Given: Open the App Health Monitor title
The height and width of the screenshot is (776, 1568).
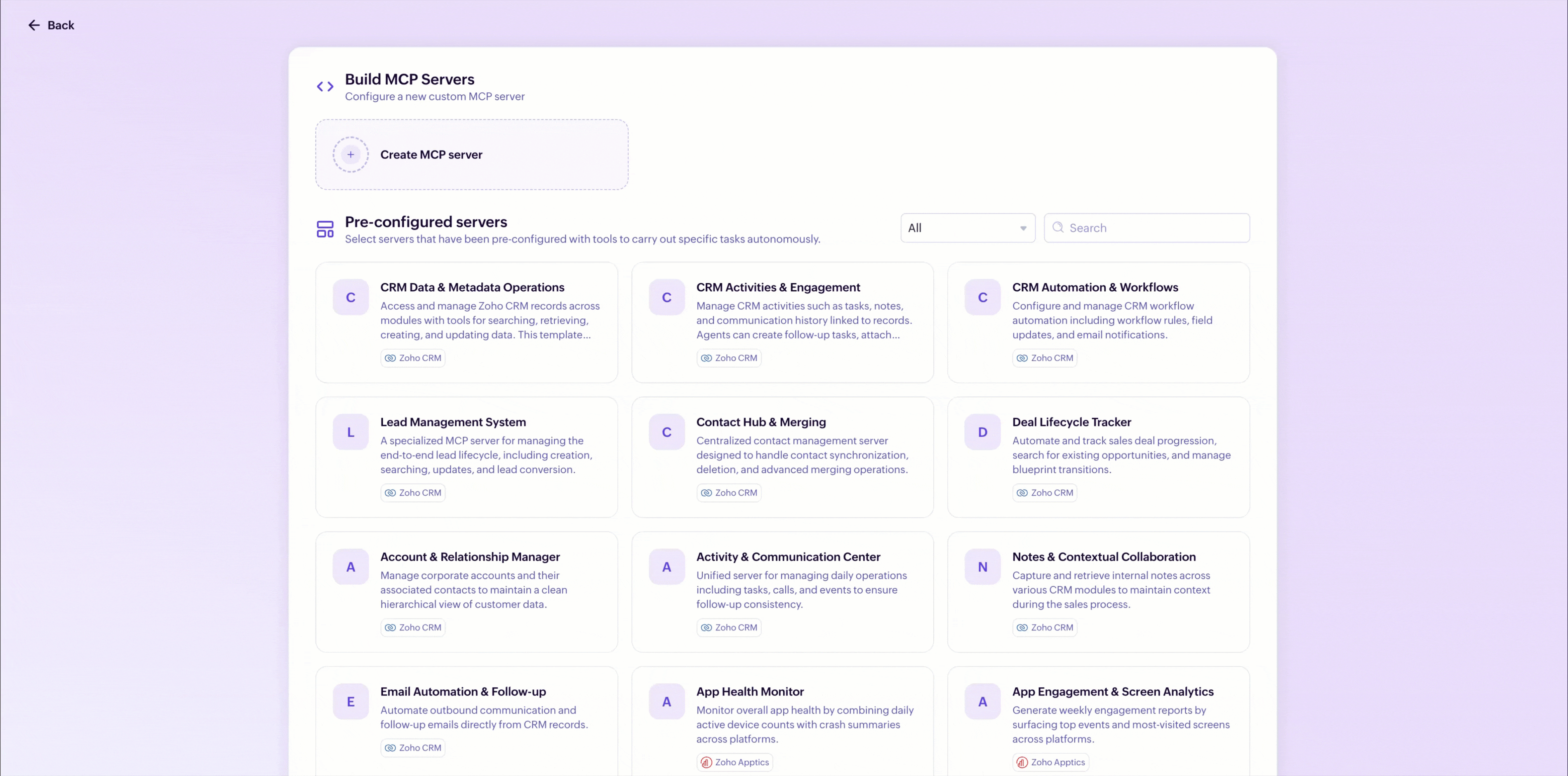Looking at the screenshot, I should point(750,691).
